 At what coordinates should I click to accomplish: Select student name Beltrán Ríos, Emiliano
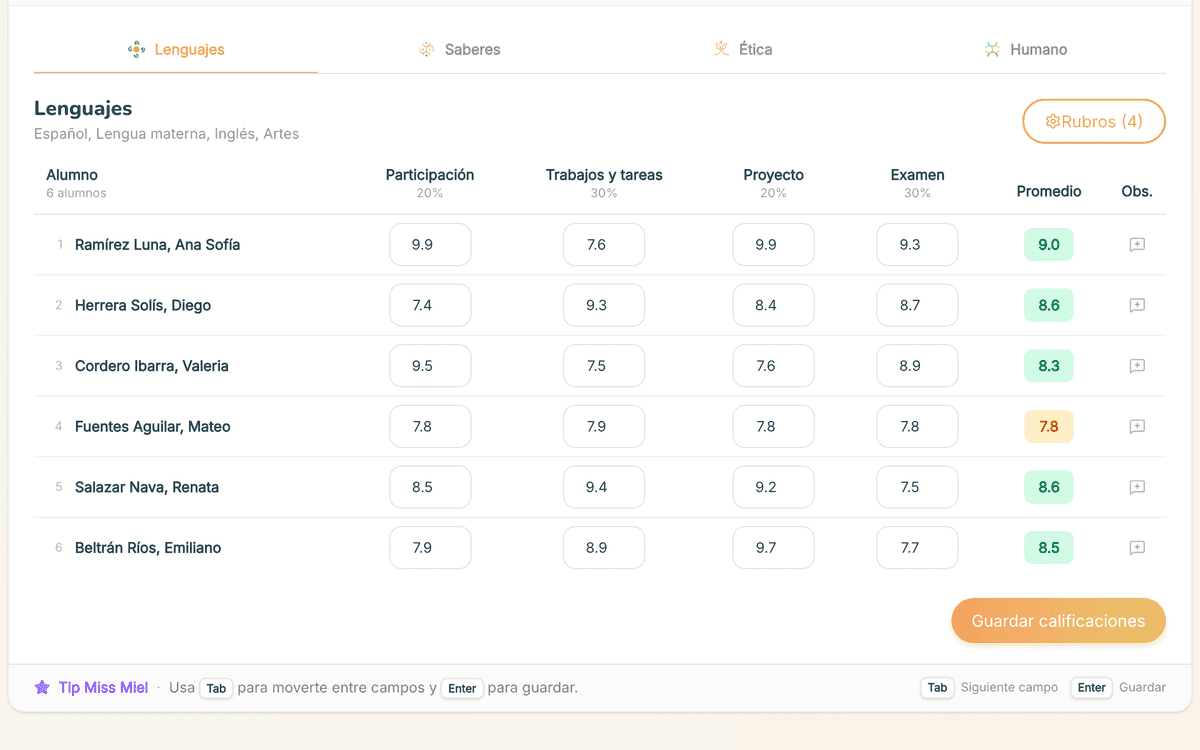[x=148, y=548]
